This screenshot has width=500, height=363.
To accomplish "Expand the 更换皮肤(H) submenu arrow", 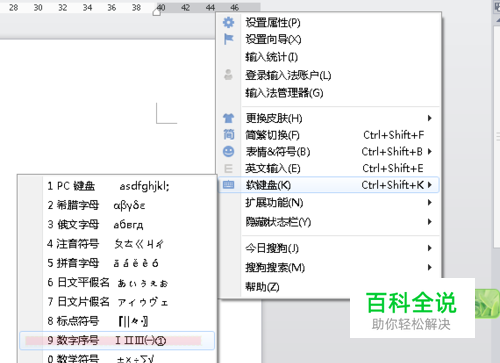I will (x=430, y=118).
